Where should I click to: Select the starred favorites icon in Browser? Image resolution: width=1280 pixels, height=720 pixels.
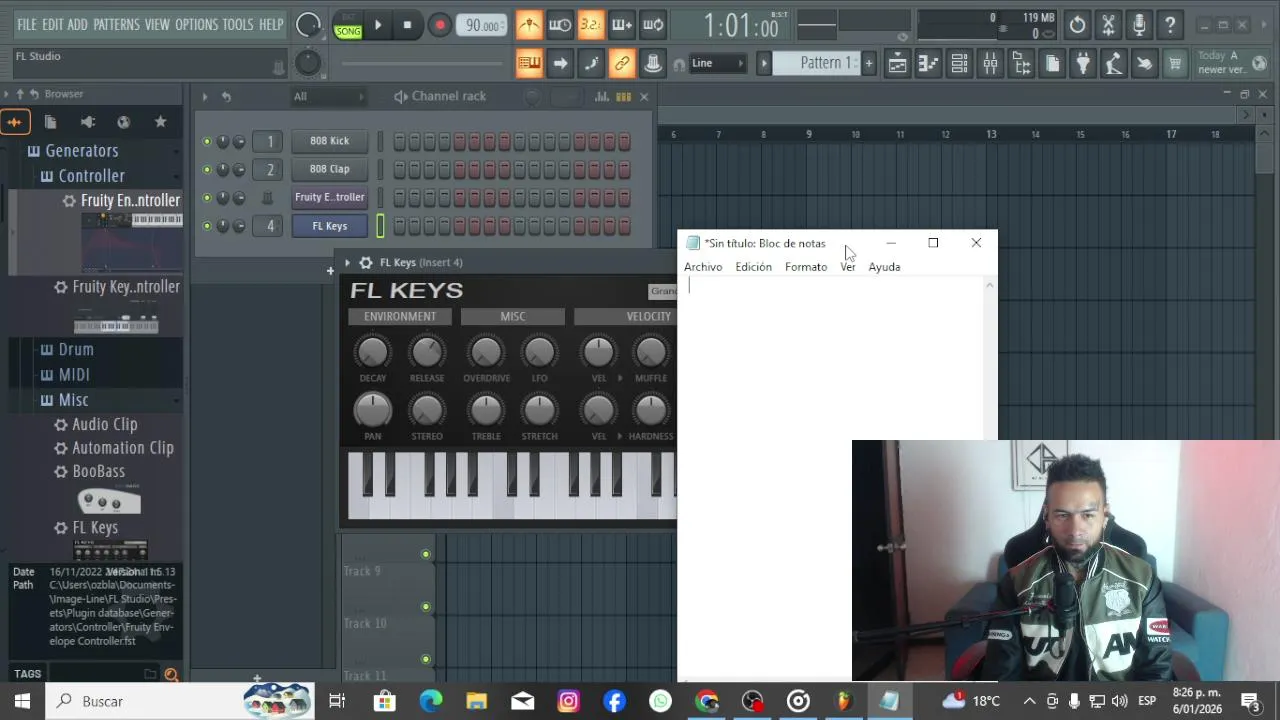[160, 122]
